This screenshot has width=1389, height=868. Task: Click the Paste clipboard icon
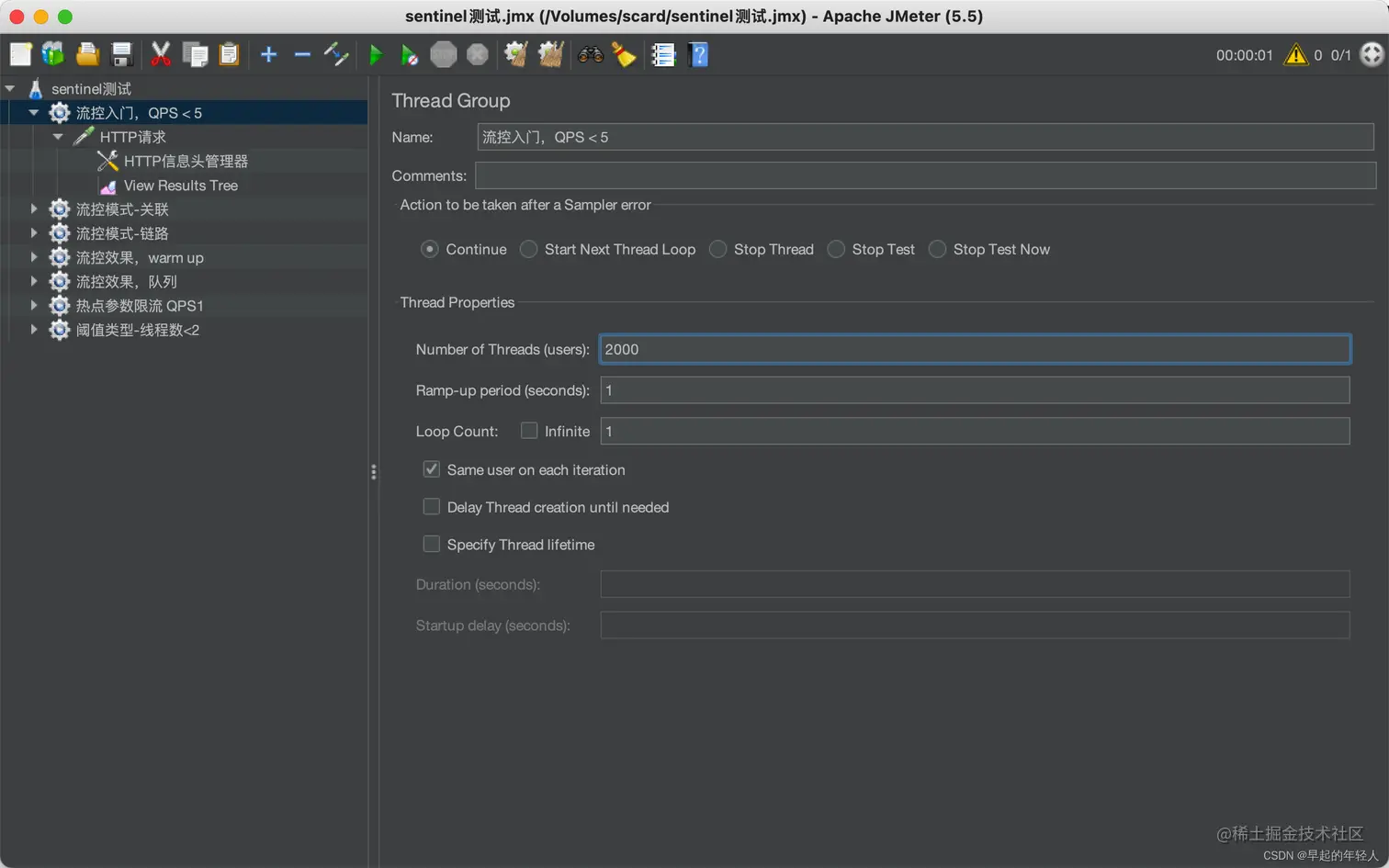pos(229,55)
